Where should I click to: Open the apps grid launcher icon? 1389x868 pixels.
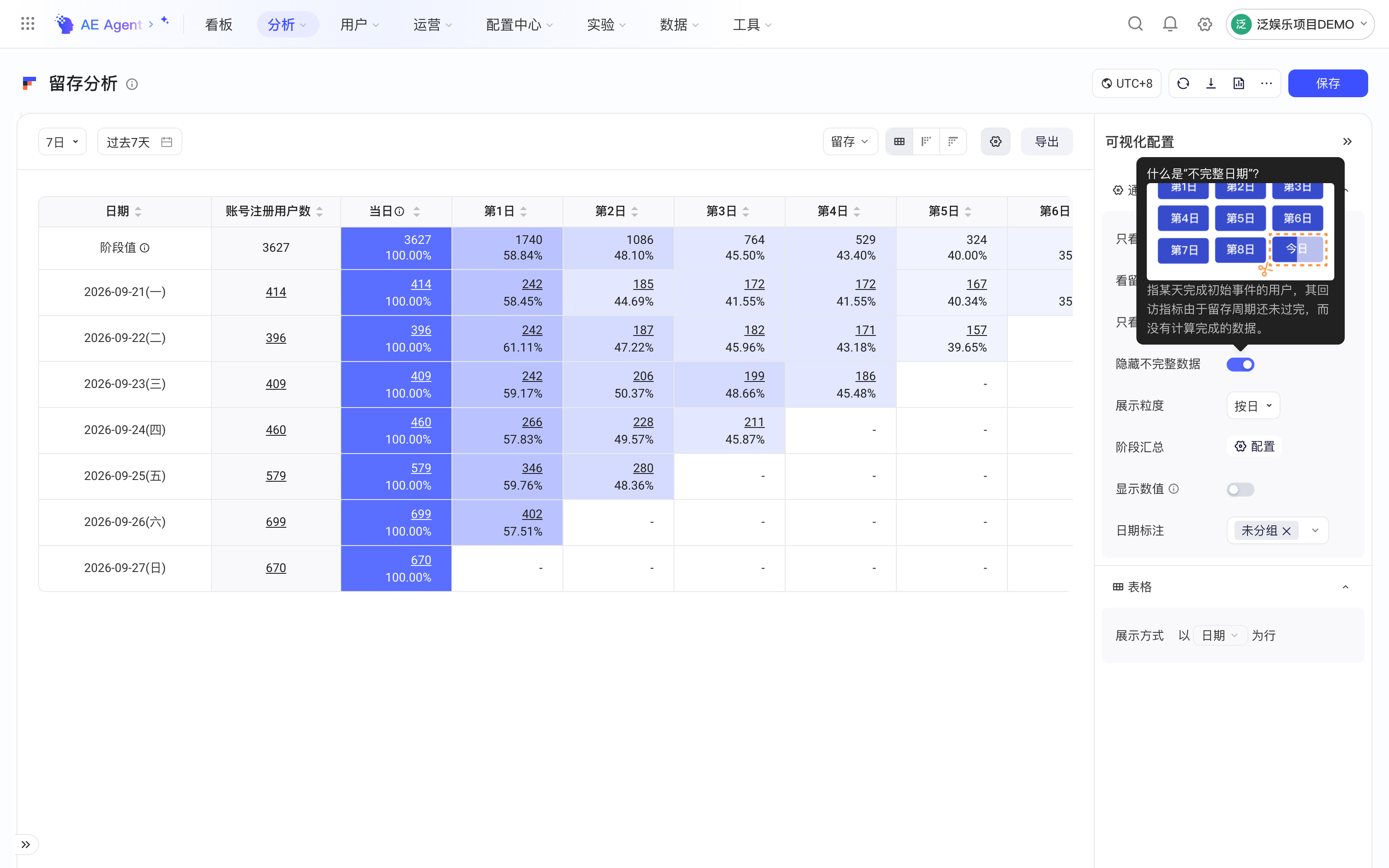click(27, 24)
